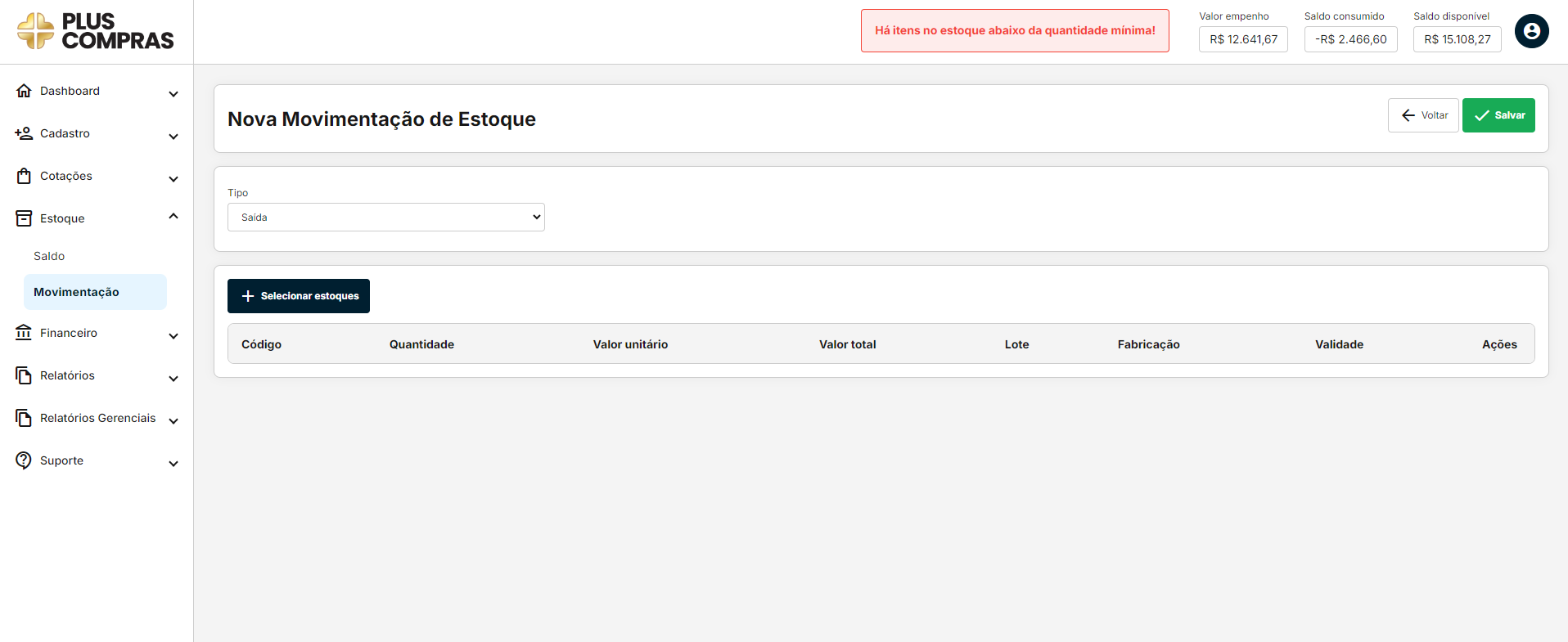Click the Relatórios documents icon
The height and width of the screenshot is (642, 1568).
24,375
